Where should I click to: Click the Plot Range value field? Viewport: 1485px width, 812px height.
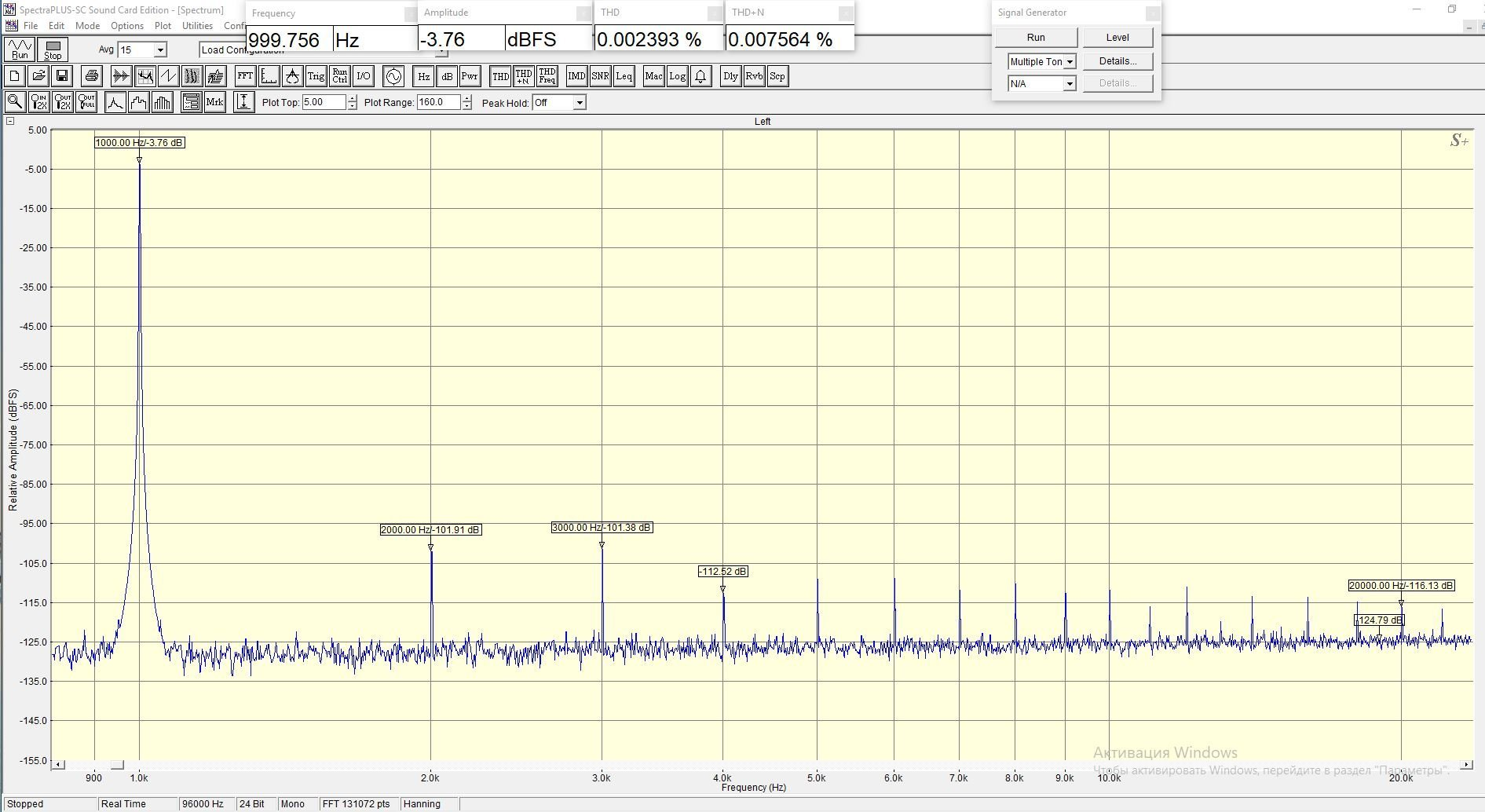(439, 102)
